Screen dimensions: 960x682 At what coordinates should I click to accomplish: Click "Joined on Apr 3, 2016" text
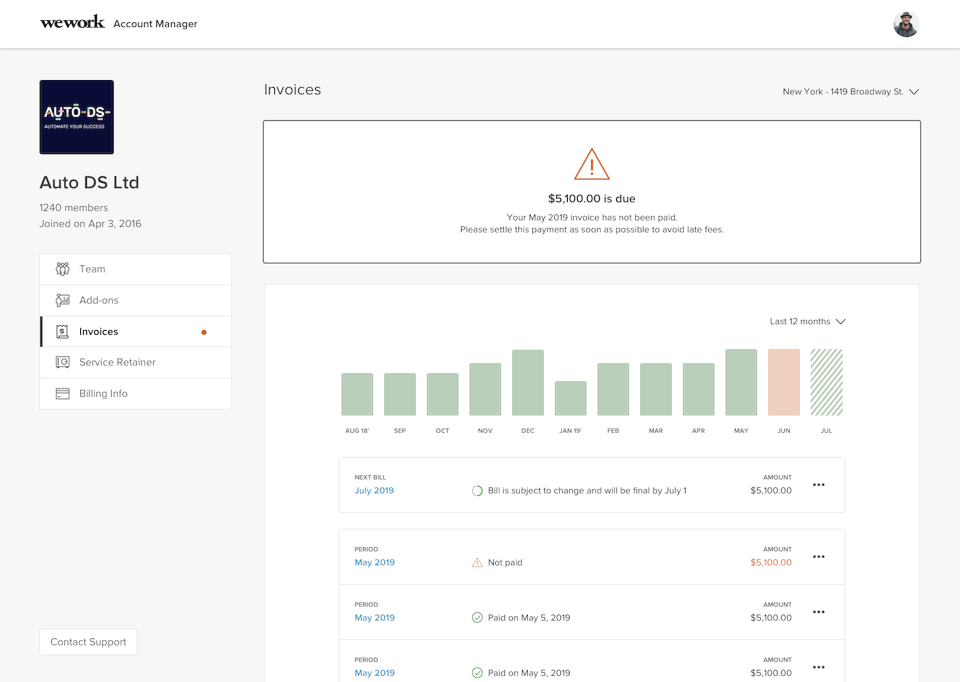90,223
